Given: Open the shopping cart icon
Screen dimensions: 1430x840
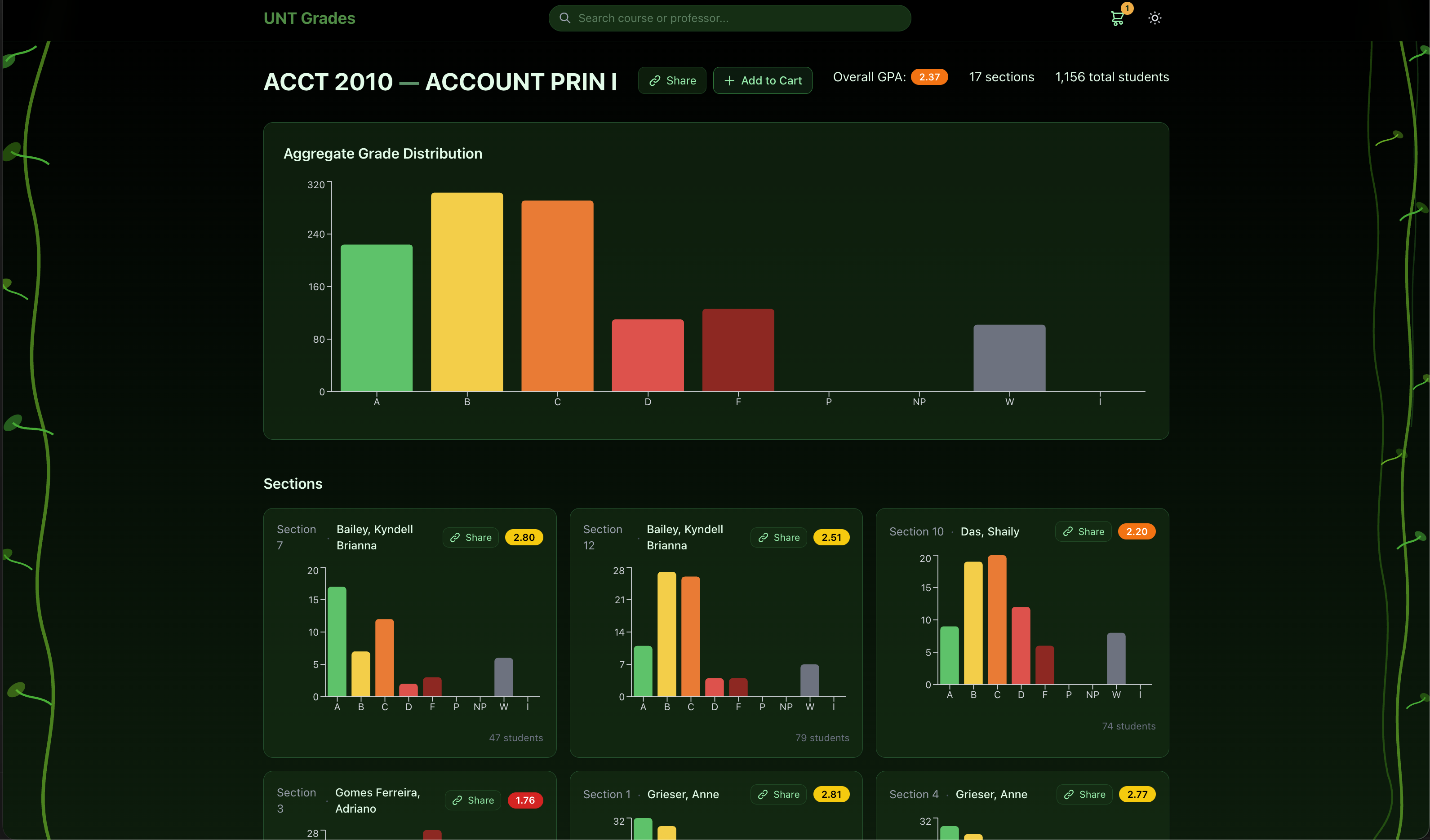Looking at the screenshot, I should (x=1117, y=18).
